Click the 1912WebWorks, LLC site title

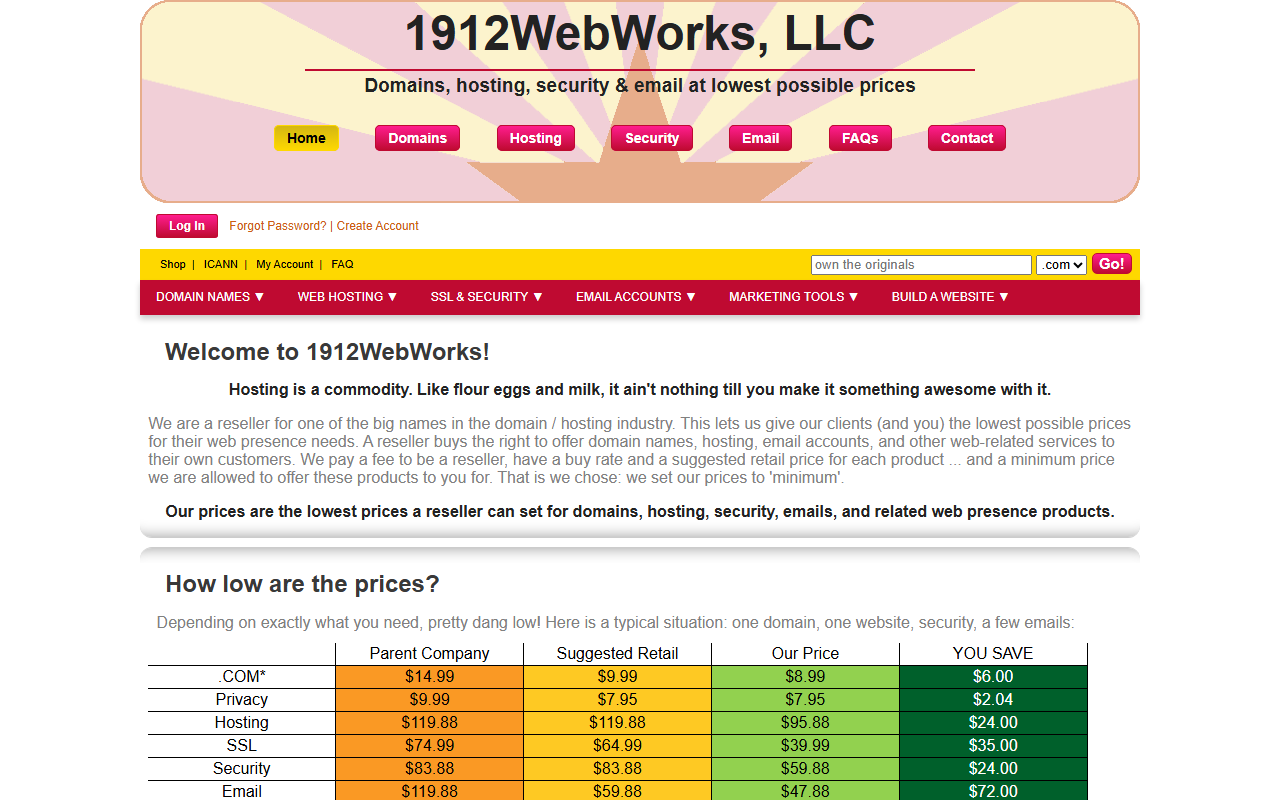[640, 33]
